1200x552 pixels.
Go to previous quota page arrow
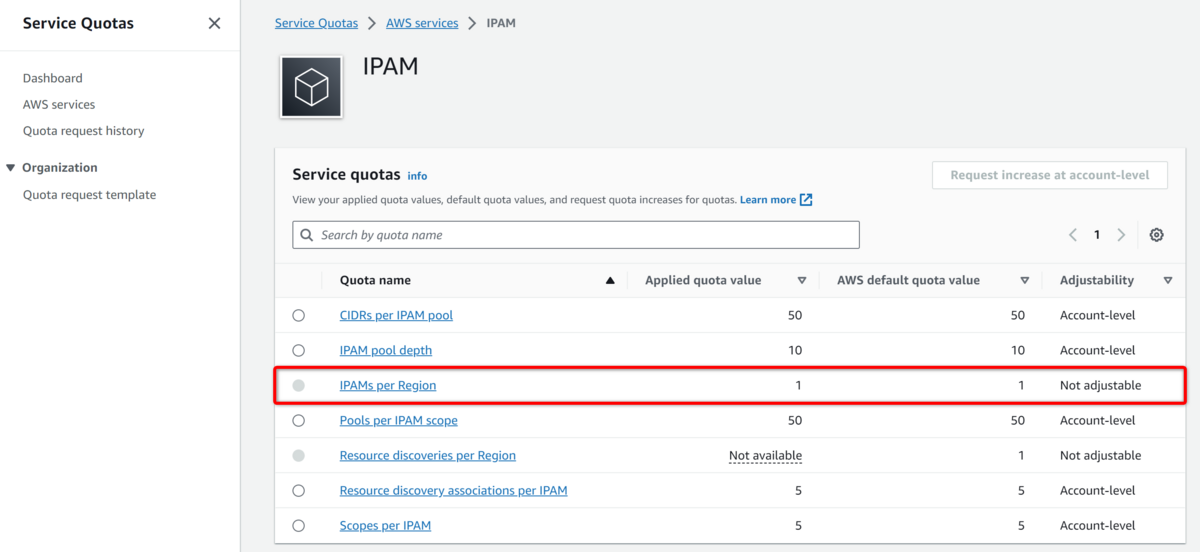click(1073, 235)
